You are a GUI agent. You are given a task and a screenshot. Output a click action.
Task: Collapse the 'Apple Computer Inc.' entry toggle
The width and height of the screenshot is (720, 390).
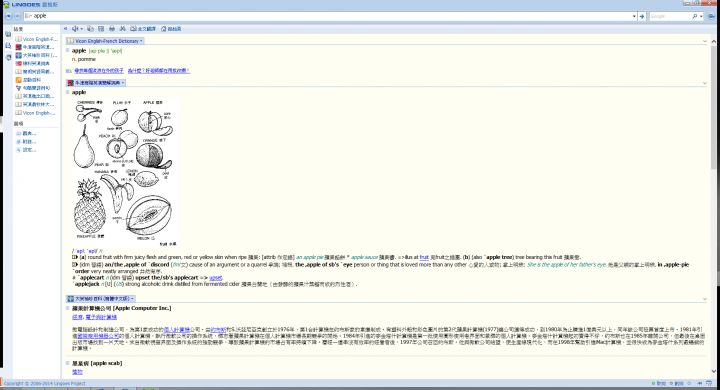(68, 308)
